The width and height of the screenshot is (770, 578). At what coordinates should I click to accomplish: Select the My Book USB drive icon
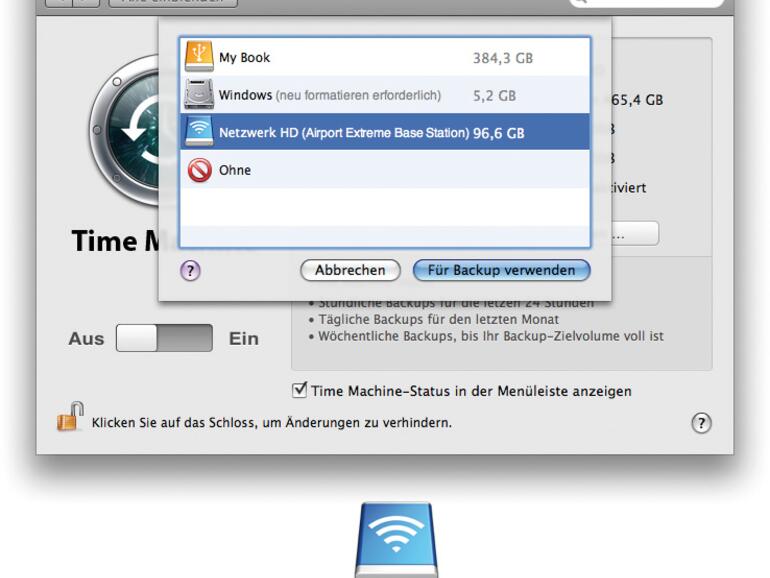pyautogui.click(x=199, y=57)
